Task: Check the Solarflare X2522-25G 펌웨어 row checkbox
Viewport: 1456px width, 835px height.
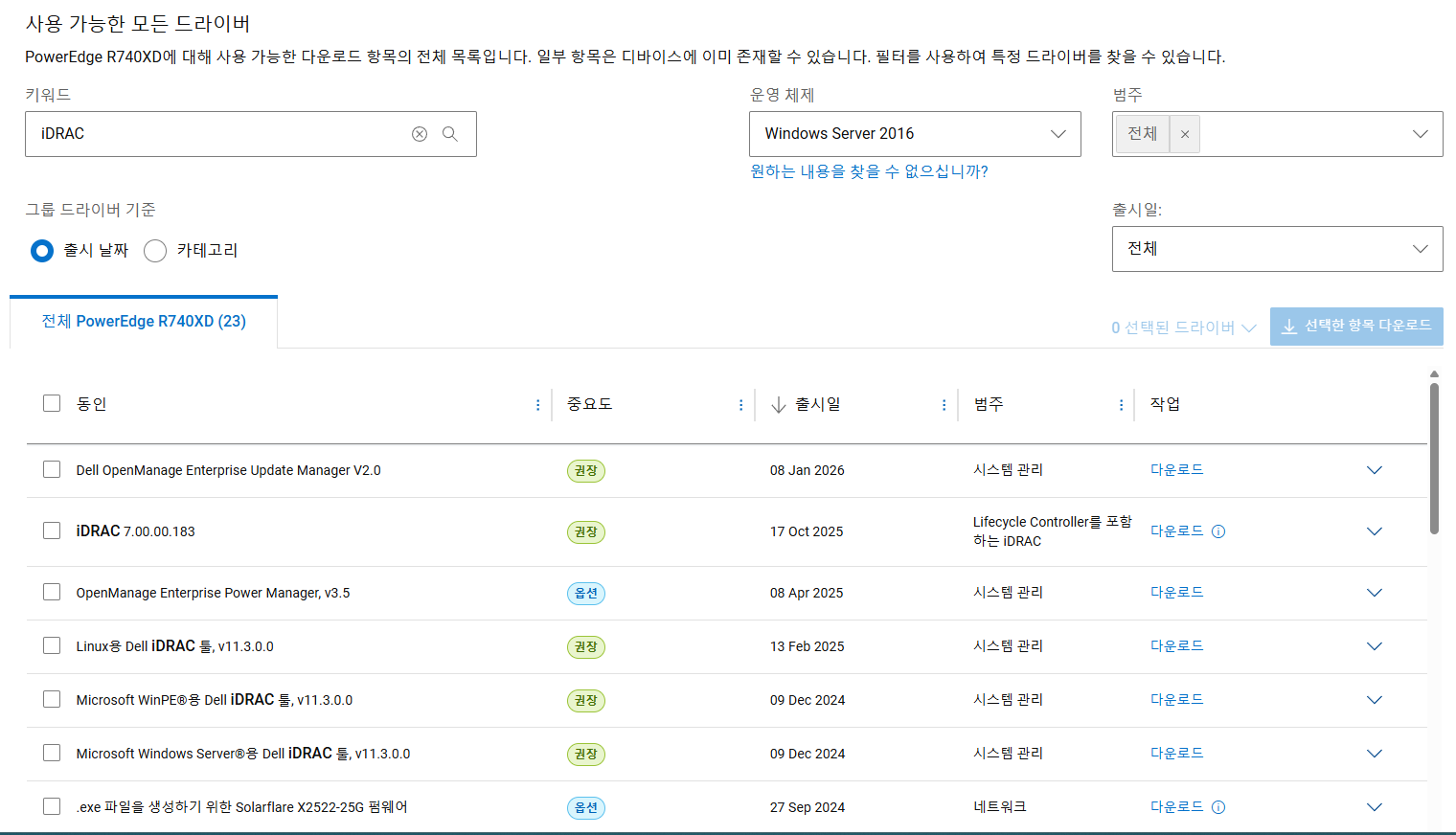Action: click(x=52, y=806)
